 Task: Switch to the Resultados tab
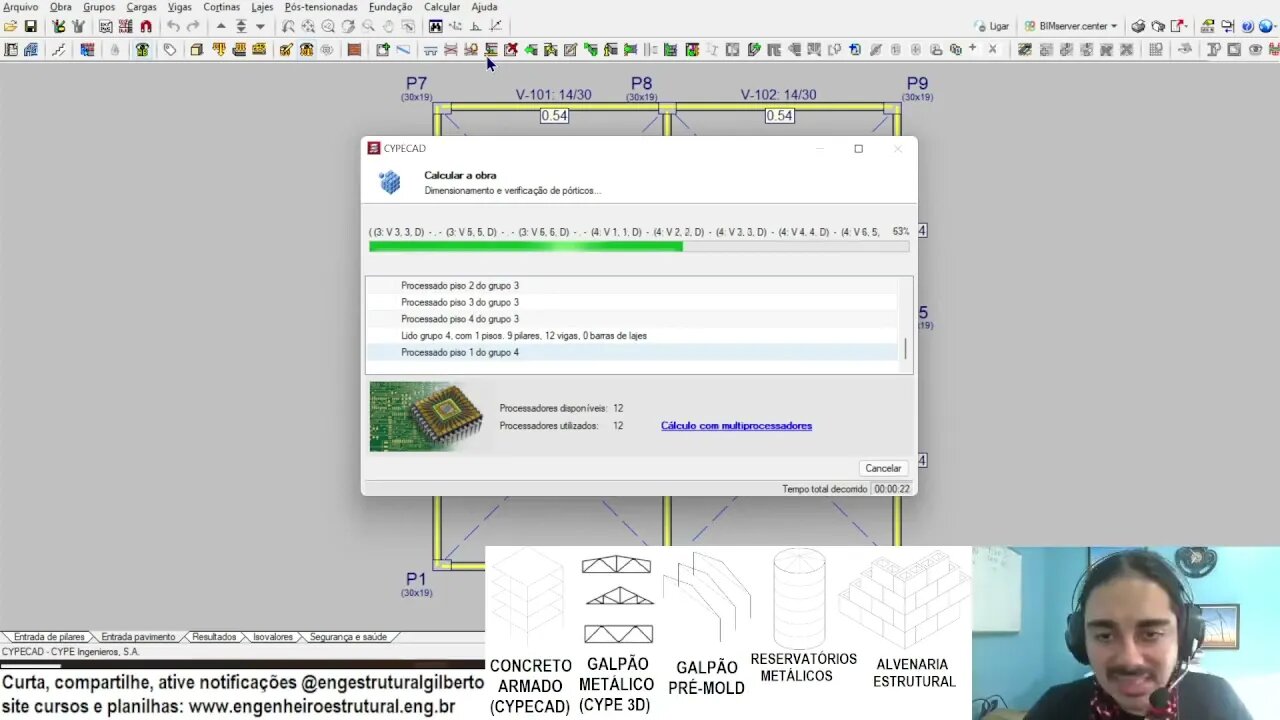(x=214, y=637)
